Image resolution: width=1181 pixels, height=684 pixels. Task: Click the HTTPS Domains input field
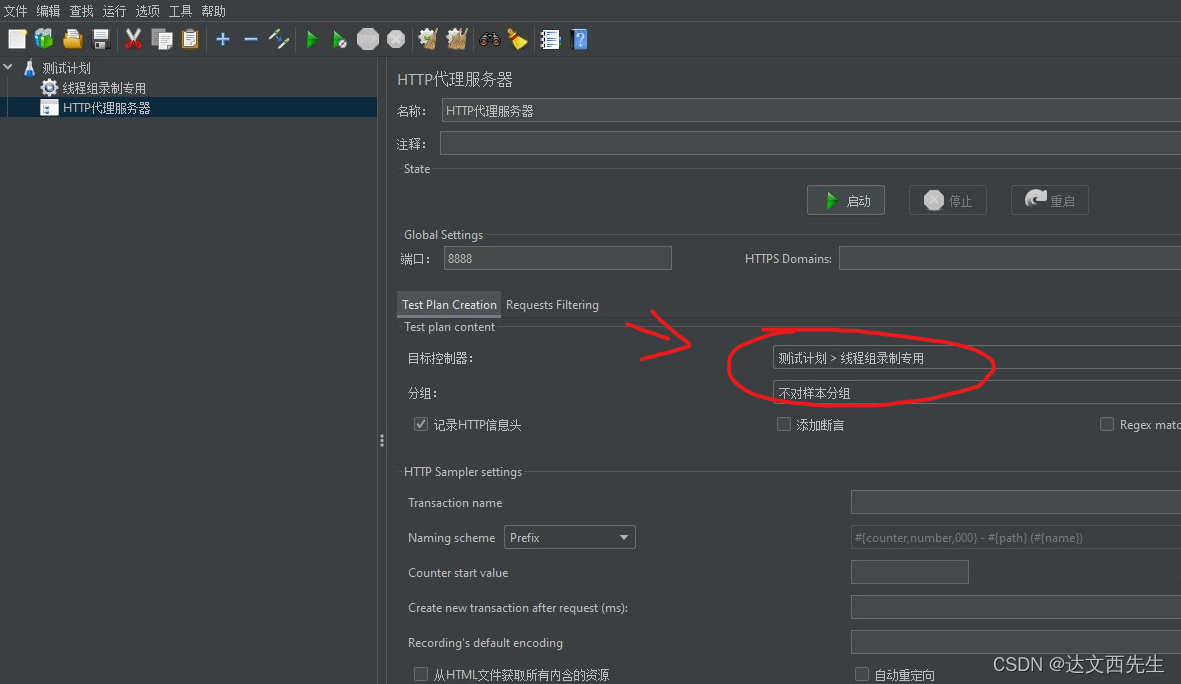point(1010,258)
